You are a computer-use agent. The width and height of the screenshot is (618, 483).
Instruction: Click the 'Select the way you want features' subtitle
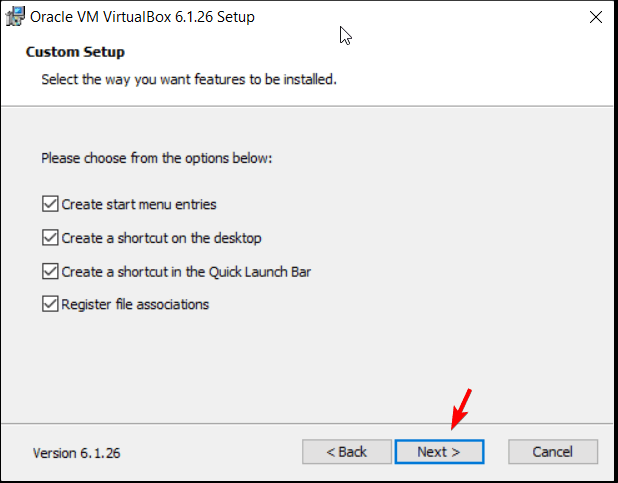(x=189, y=80)
